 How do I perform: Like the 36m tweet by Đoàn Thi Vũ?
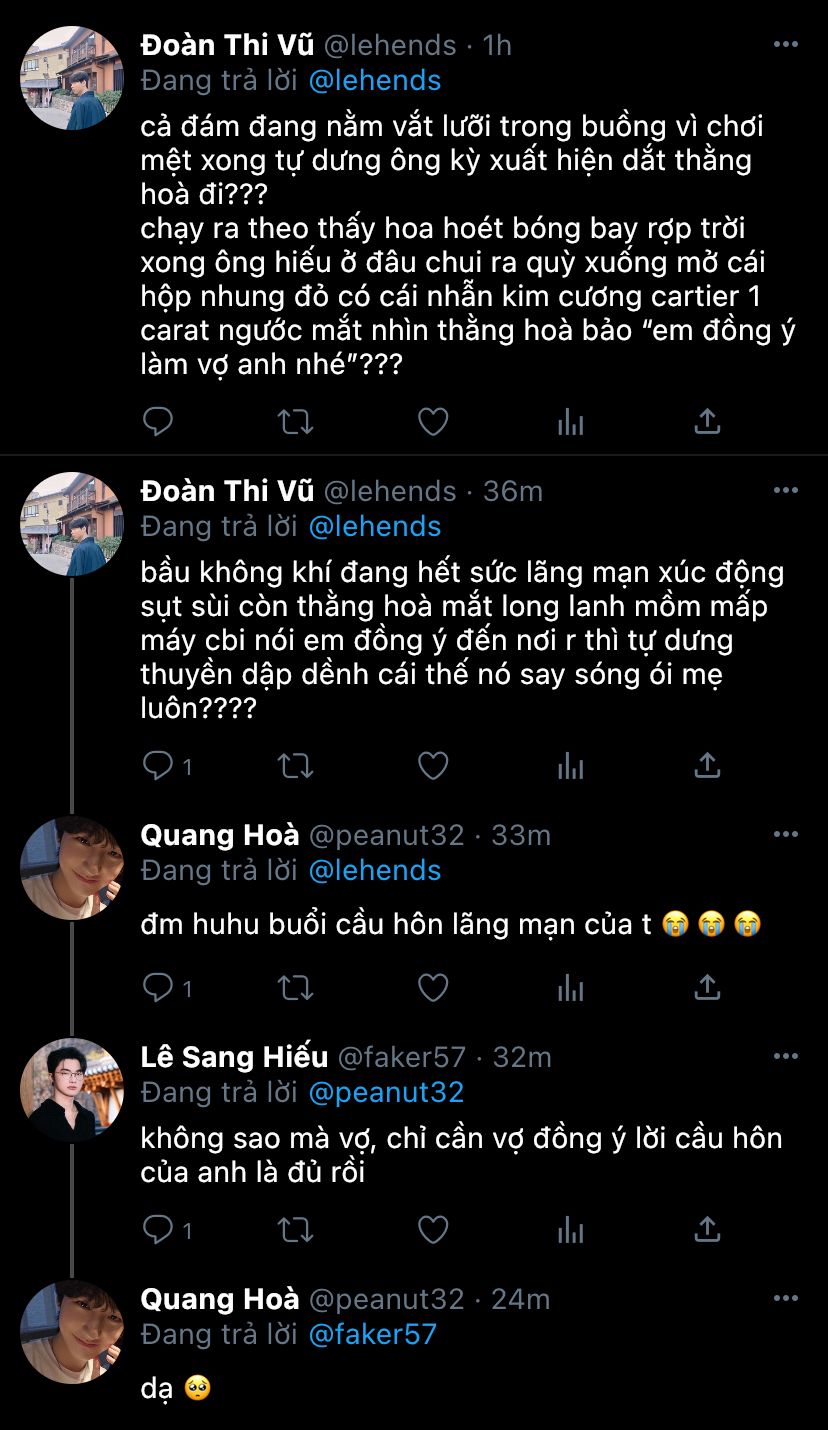coord(432,766)
